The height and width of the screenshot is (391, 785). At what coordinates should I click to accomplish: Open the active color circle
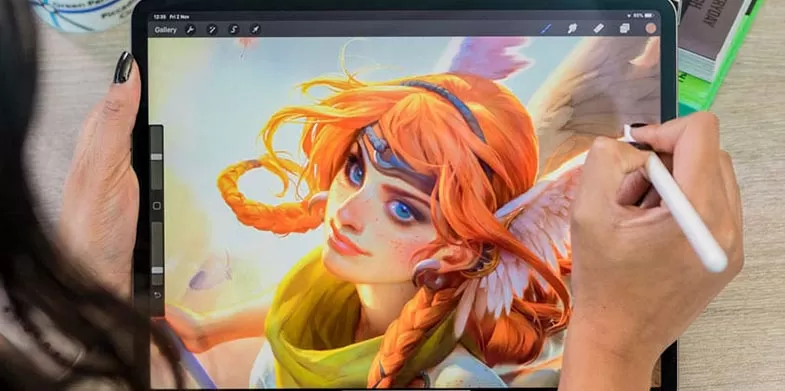650,29
